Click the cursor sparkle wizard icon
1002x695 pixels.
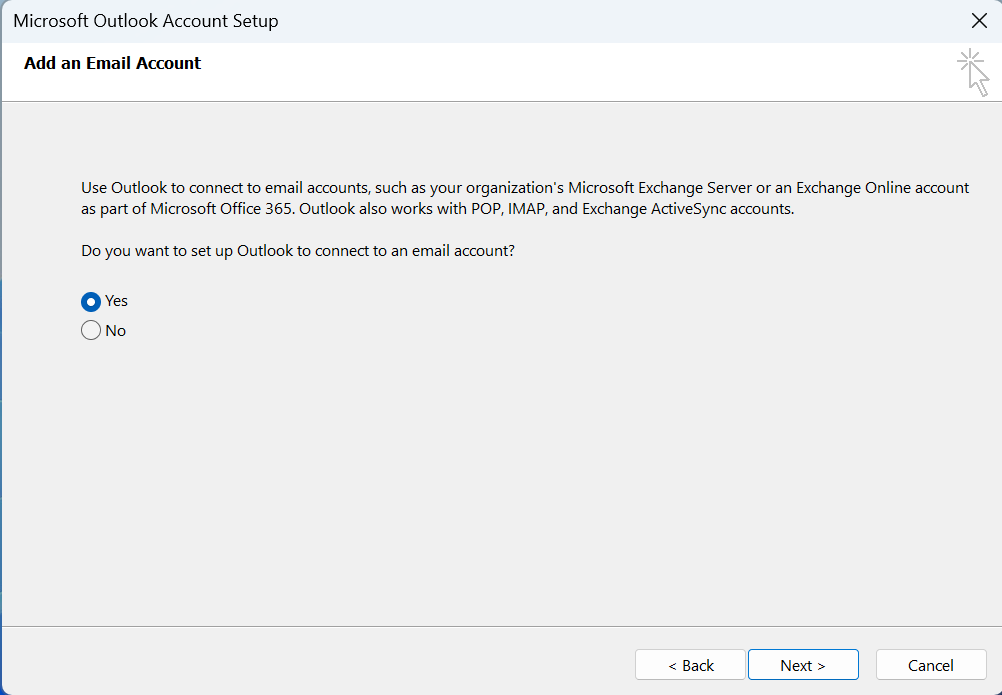973,72
